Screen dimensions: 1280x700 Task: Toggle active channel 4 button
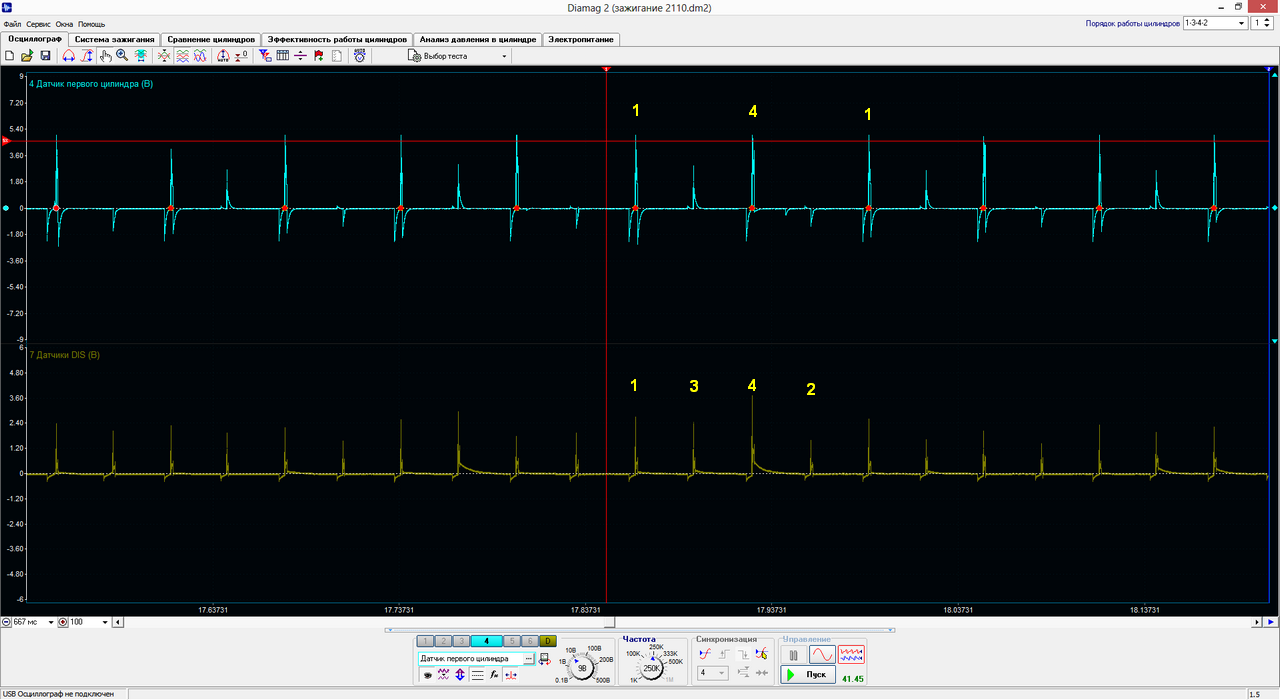486,641
